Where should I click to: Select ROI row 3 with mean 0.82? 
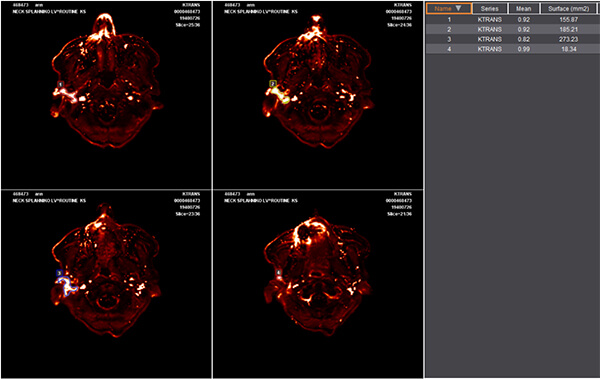pyautogui.click(x=513, y=39)
